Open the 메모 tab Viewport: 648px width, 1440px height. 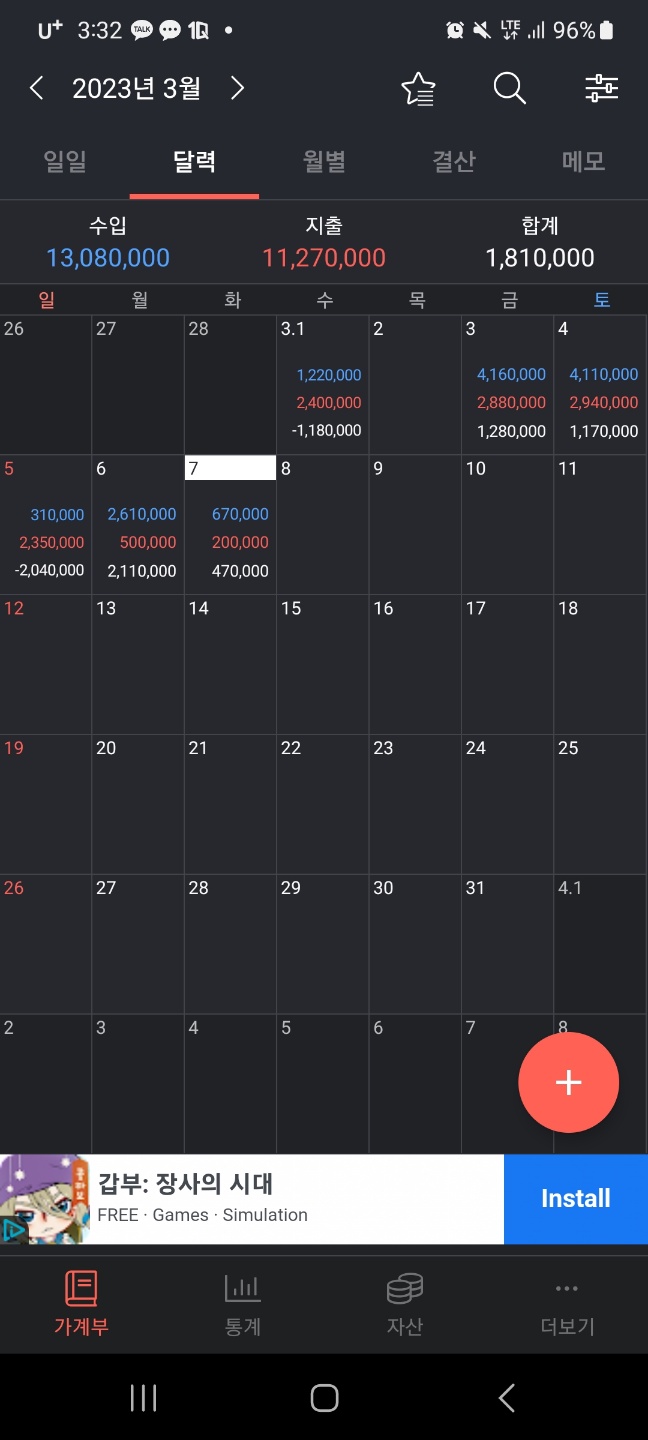[x=584, y=161]
